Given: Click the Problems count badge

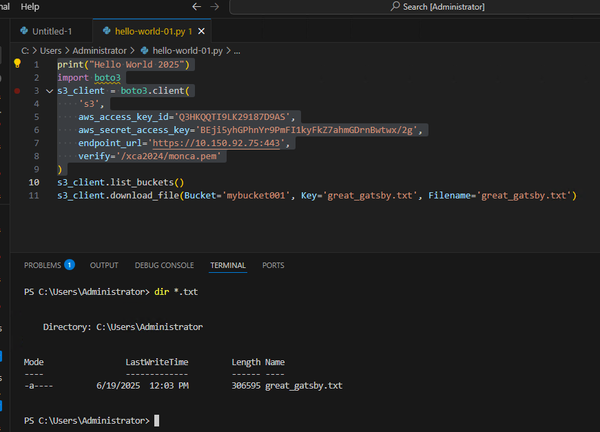Looking at the screenshot, I should (69, 265).
